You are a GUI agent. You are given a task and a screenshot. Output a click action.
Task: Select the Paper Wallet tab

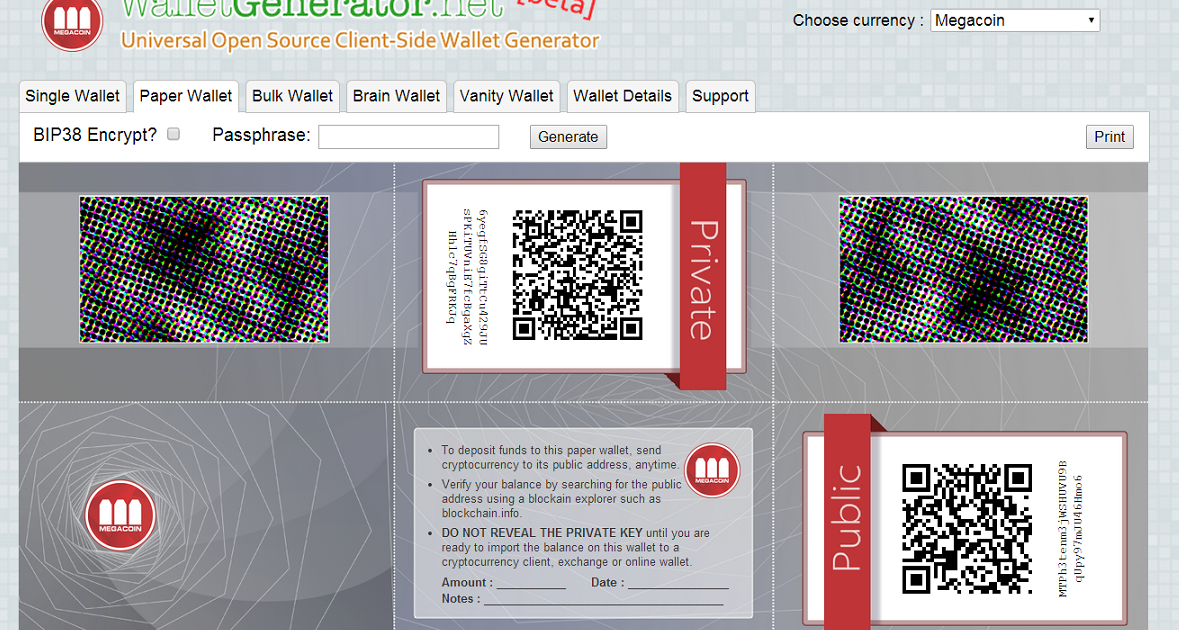click(186, 96)
